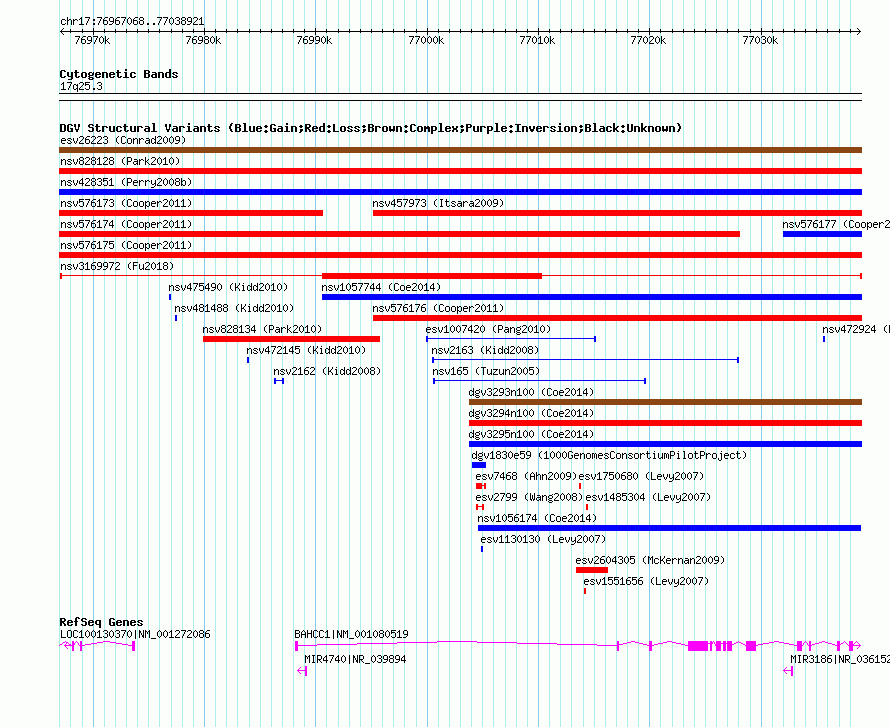Select the DGV Structural Variants track title
Screen dimensions: 890x727
coord(371,128)
